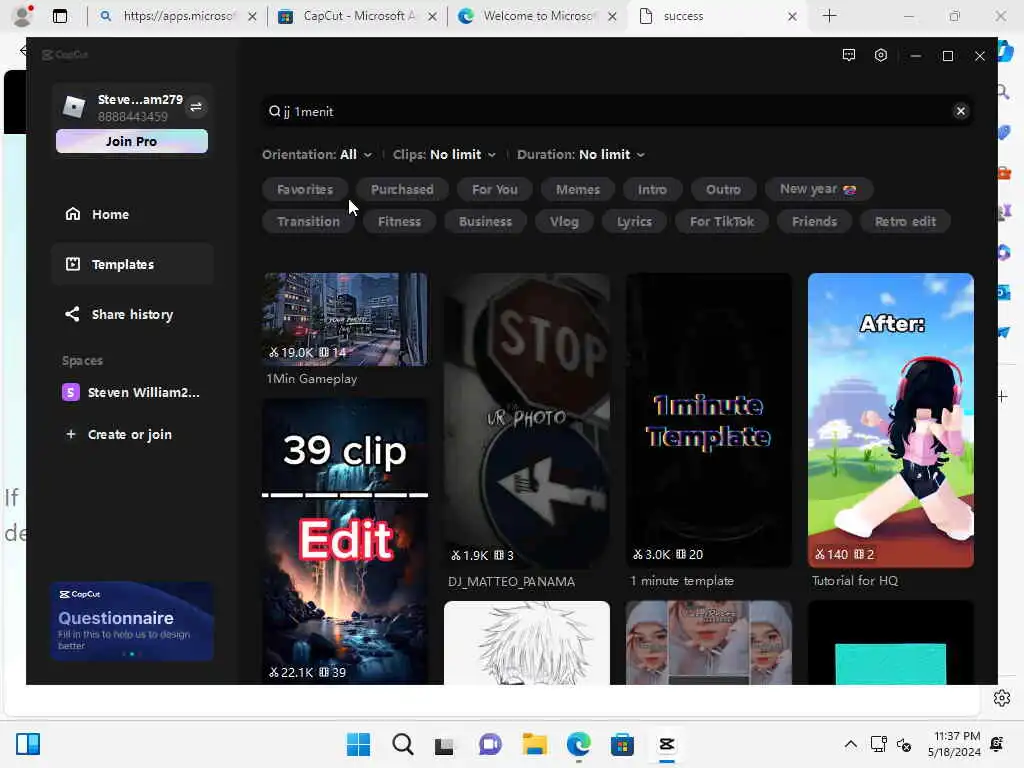Select the Steven William2 space
Viewport: 1024px width, 768px height.
pos(132,392)
